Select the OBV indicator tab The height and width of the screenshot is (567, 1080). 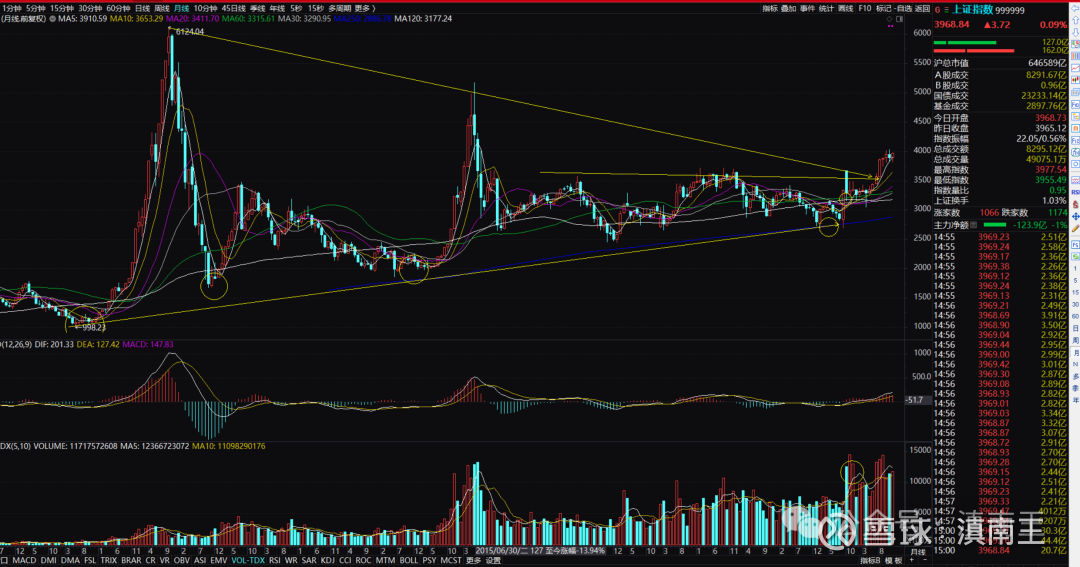coord(182,560)
